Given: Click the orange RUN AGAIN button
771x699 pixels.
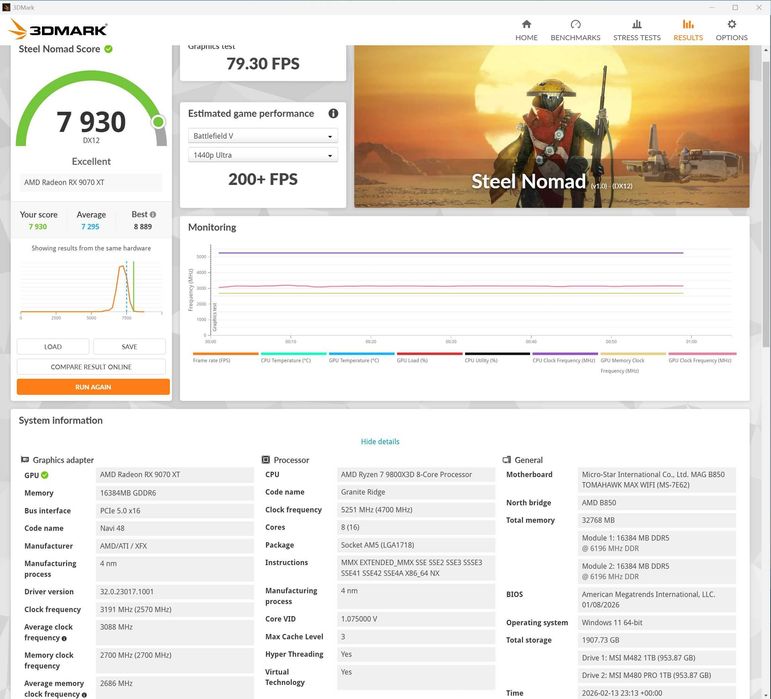Looking at the screenshot, I should pyautogui.click(x=93, y=387).
